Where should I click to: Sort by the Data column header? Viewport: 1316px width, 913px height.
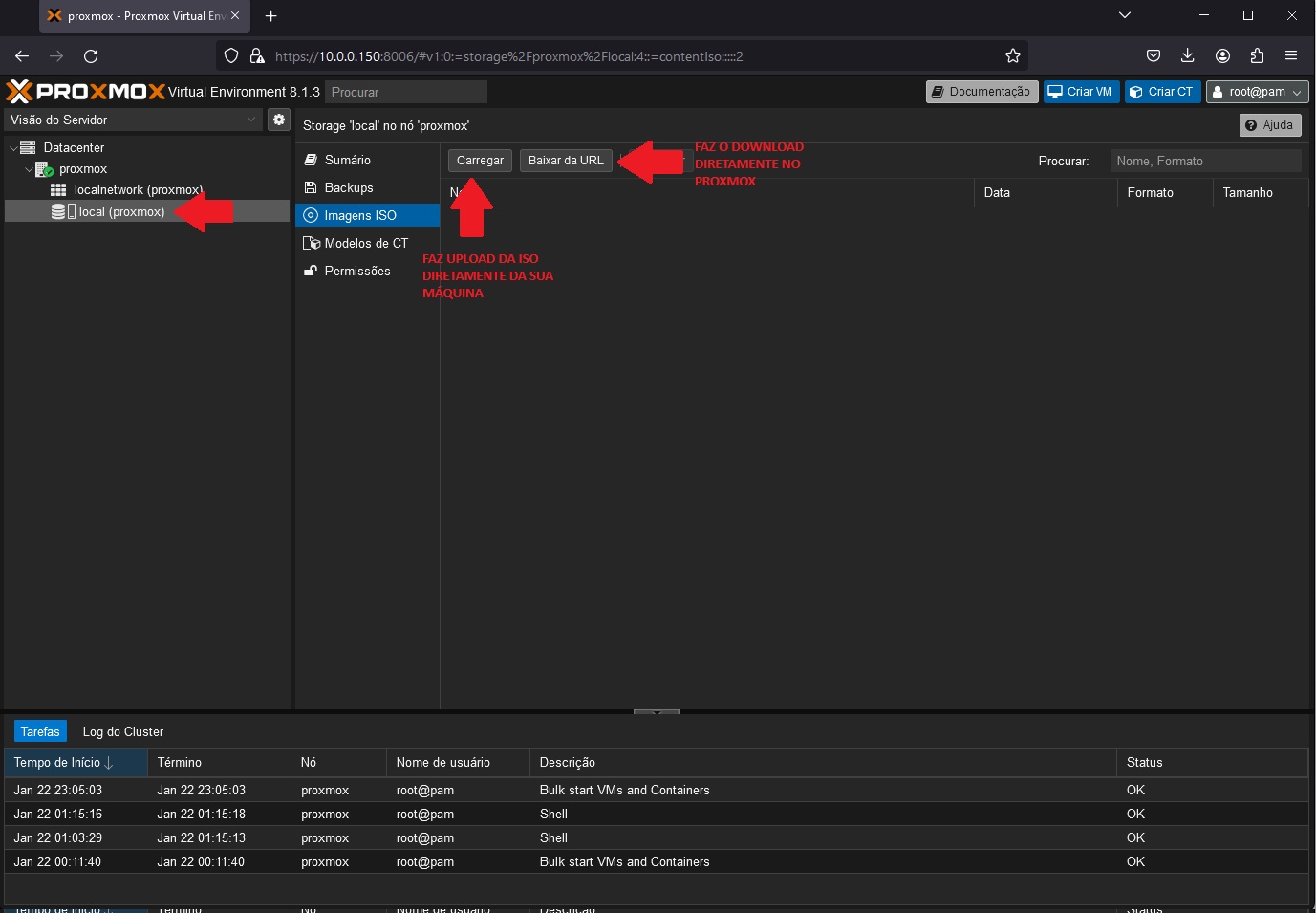coord(1046,192)
